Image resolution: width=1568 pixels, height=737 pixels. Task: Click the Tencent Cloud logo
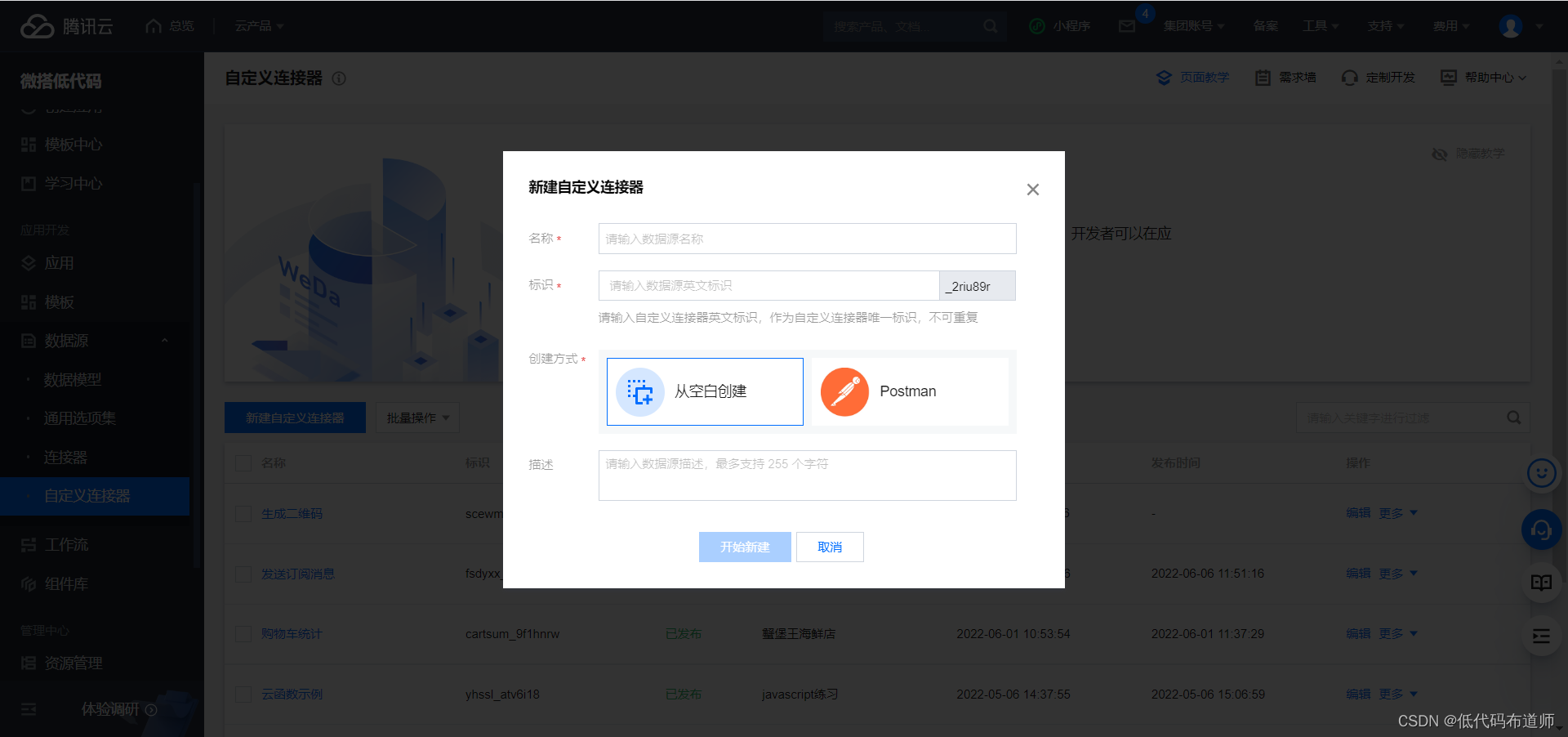[66, 26]
